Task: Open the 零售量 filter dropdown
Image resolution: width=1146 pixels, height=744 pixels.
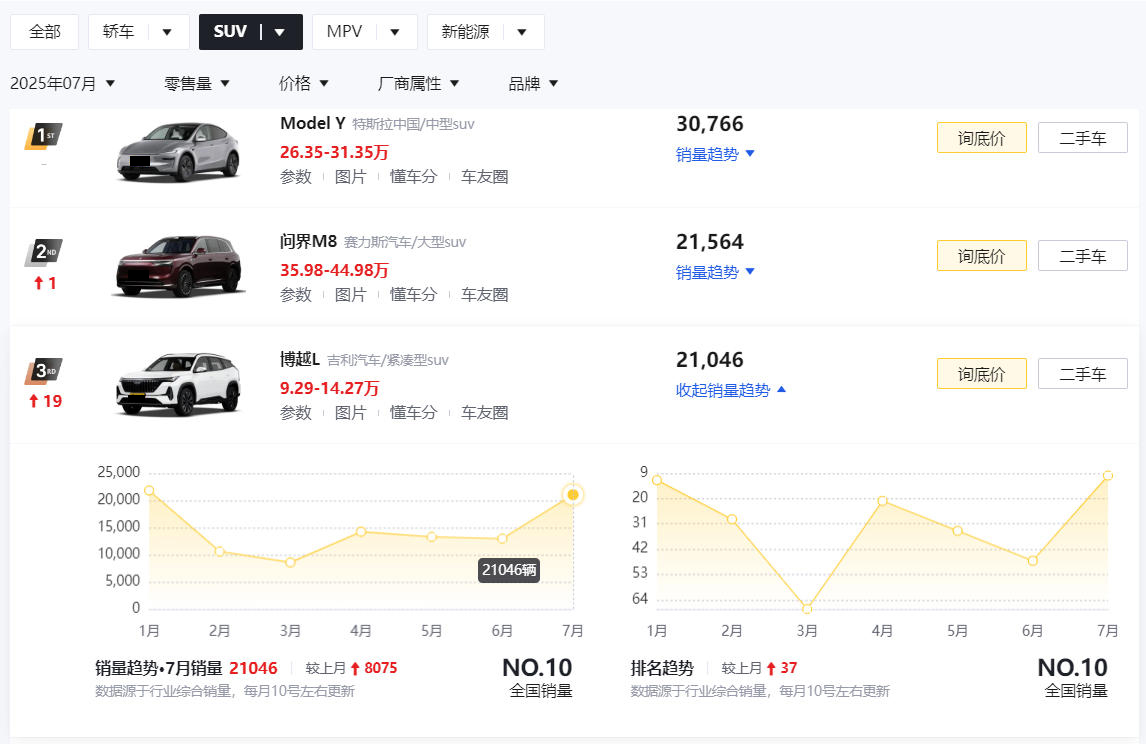Action: [x=197, y=83]
